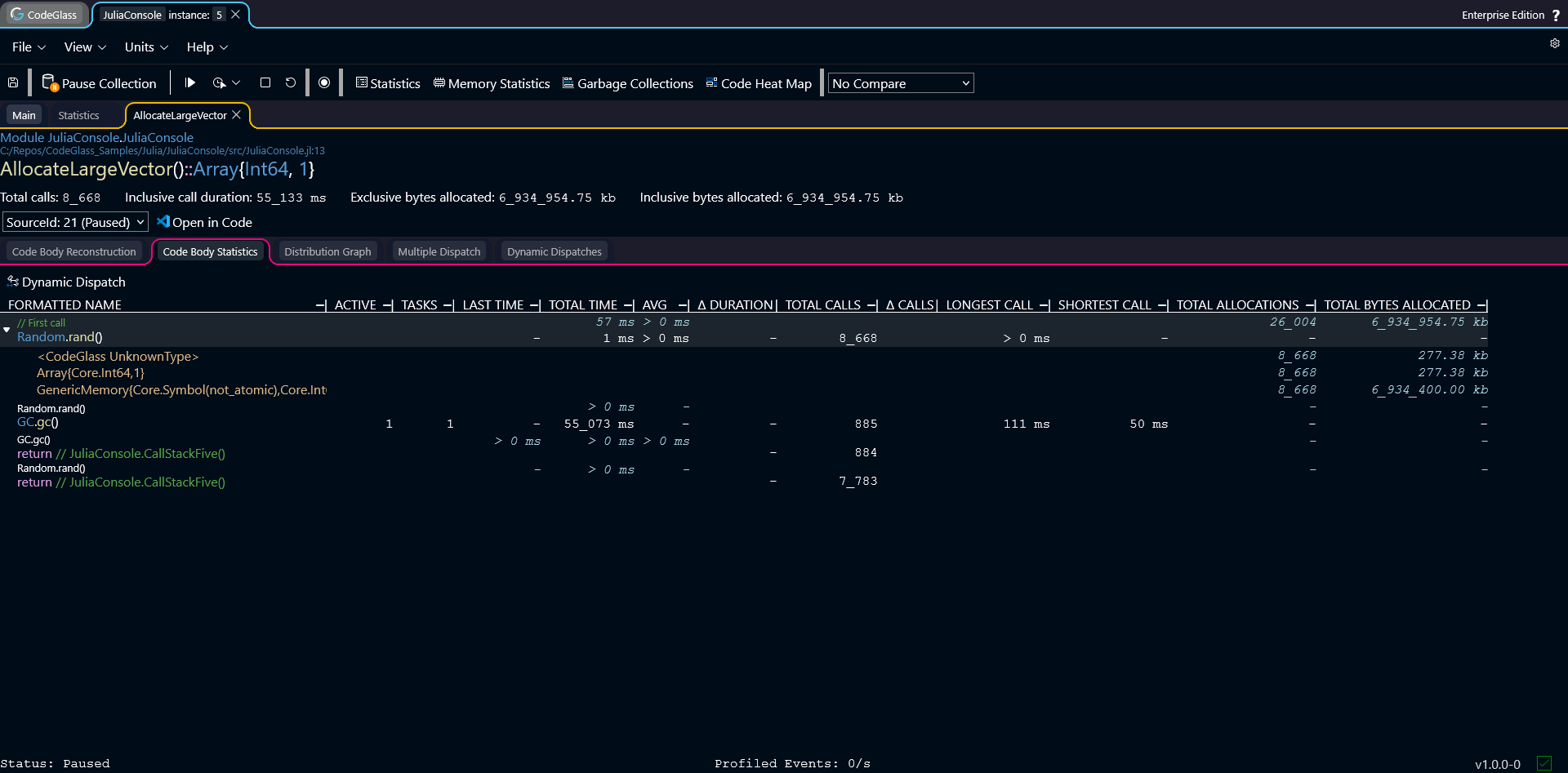Viewport: 1568px width, 773px height.
Task: Click the JuliaConsole.jl:13 source path link
Action: (163, 151)
